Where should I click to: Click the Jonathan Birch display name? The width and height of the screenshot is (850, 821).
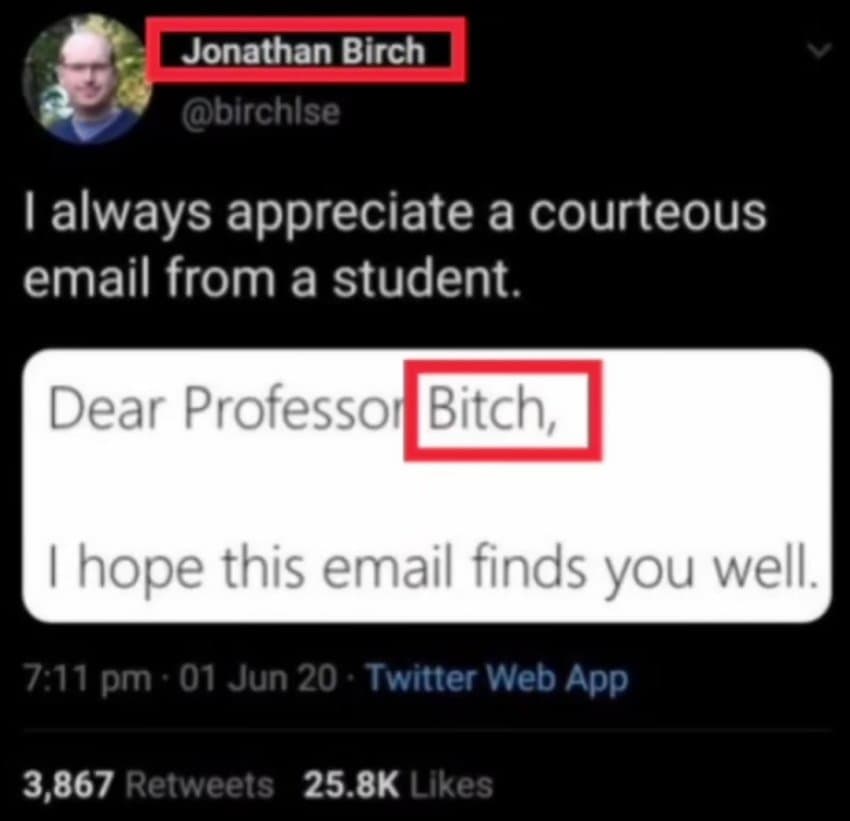coord(304,51)
